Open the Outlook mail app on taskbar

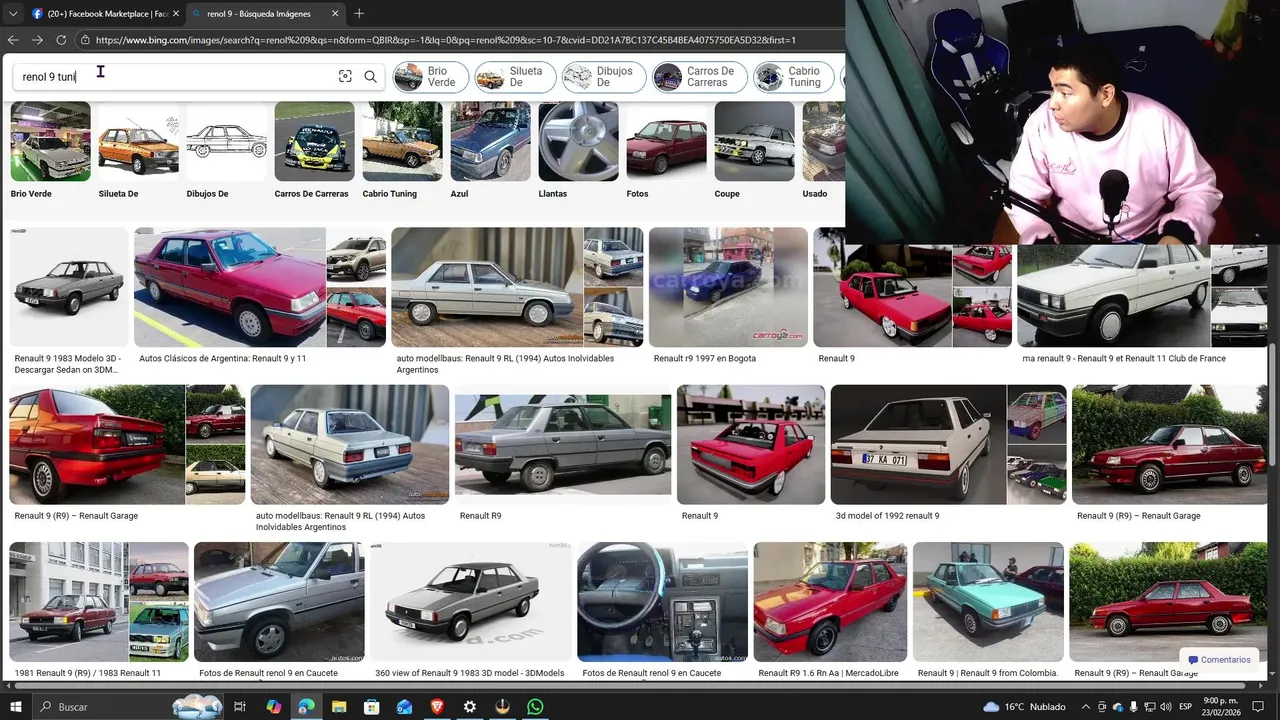[404, 707]
